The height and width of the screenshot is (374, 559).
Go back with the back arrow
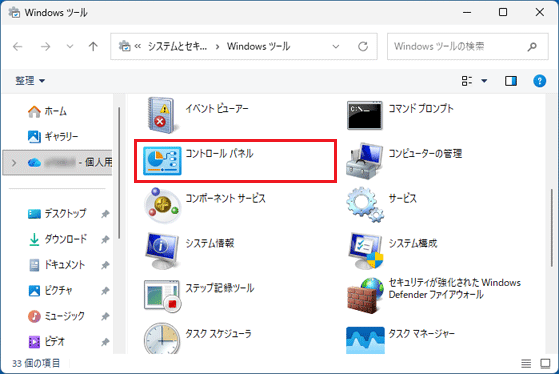[x=17, y=46]
